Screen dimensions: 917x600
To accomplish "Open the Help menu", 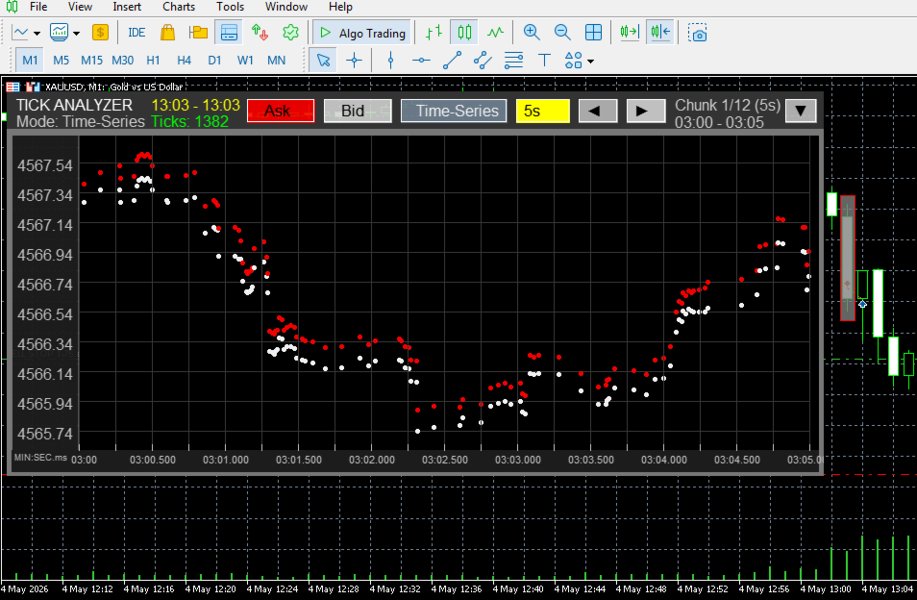I will [340, 7].
